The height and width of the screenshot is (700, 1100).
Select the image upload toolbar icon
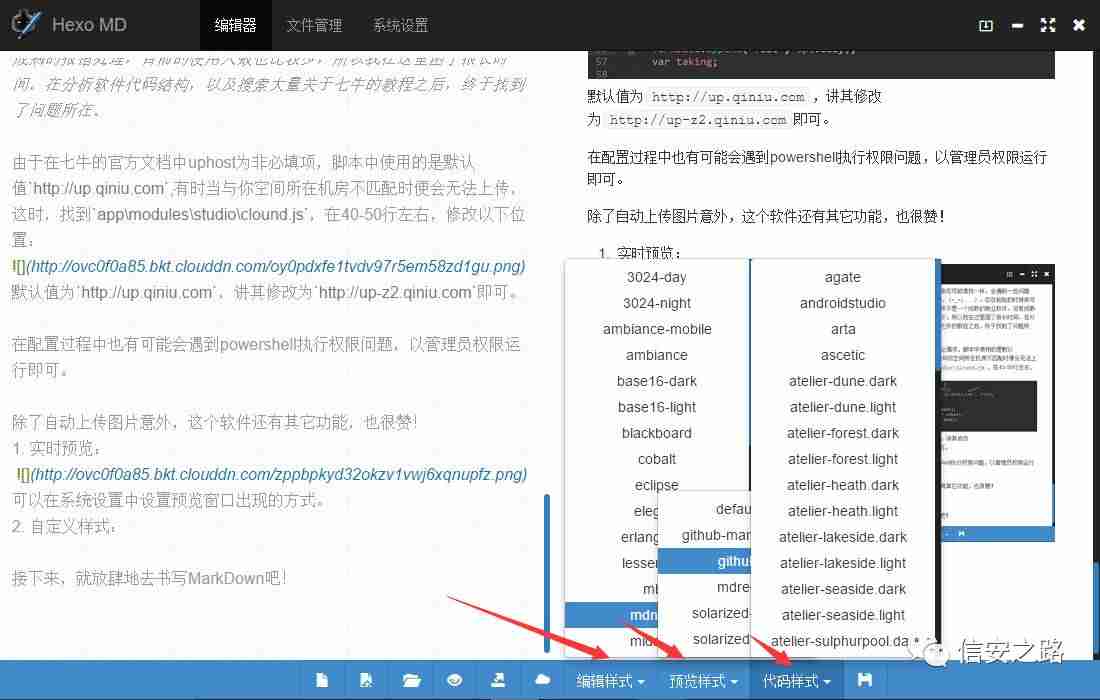[x=499, y=679]
